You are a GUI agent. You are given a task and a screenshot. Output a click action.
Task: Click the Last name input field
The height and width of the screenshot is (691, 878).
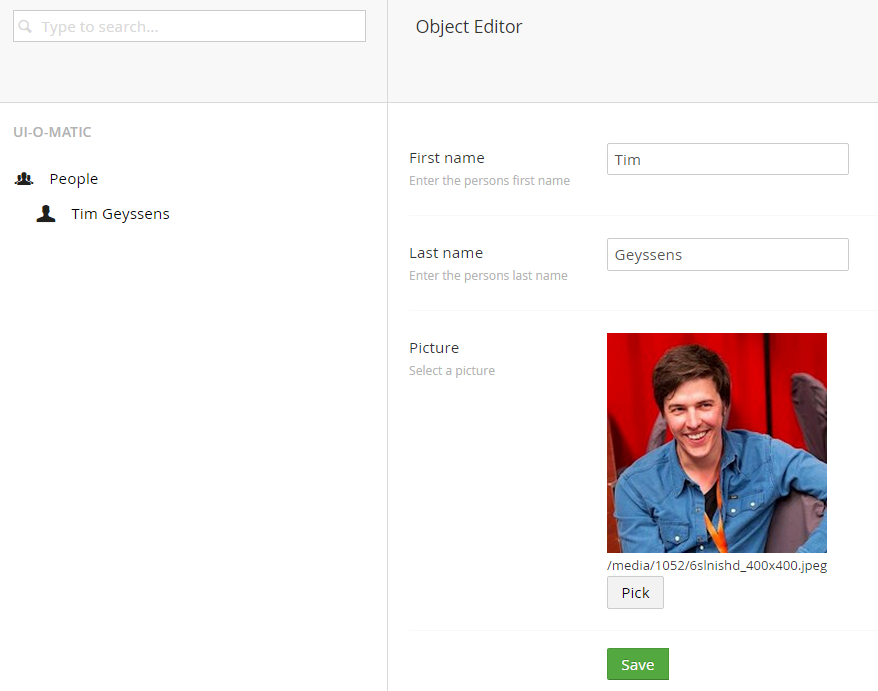[x=727, y=255]
